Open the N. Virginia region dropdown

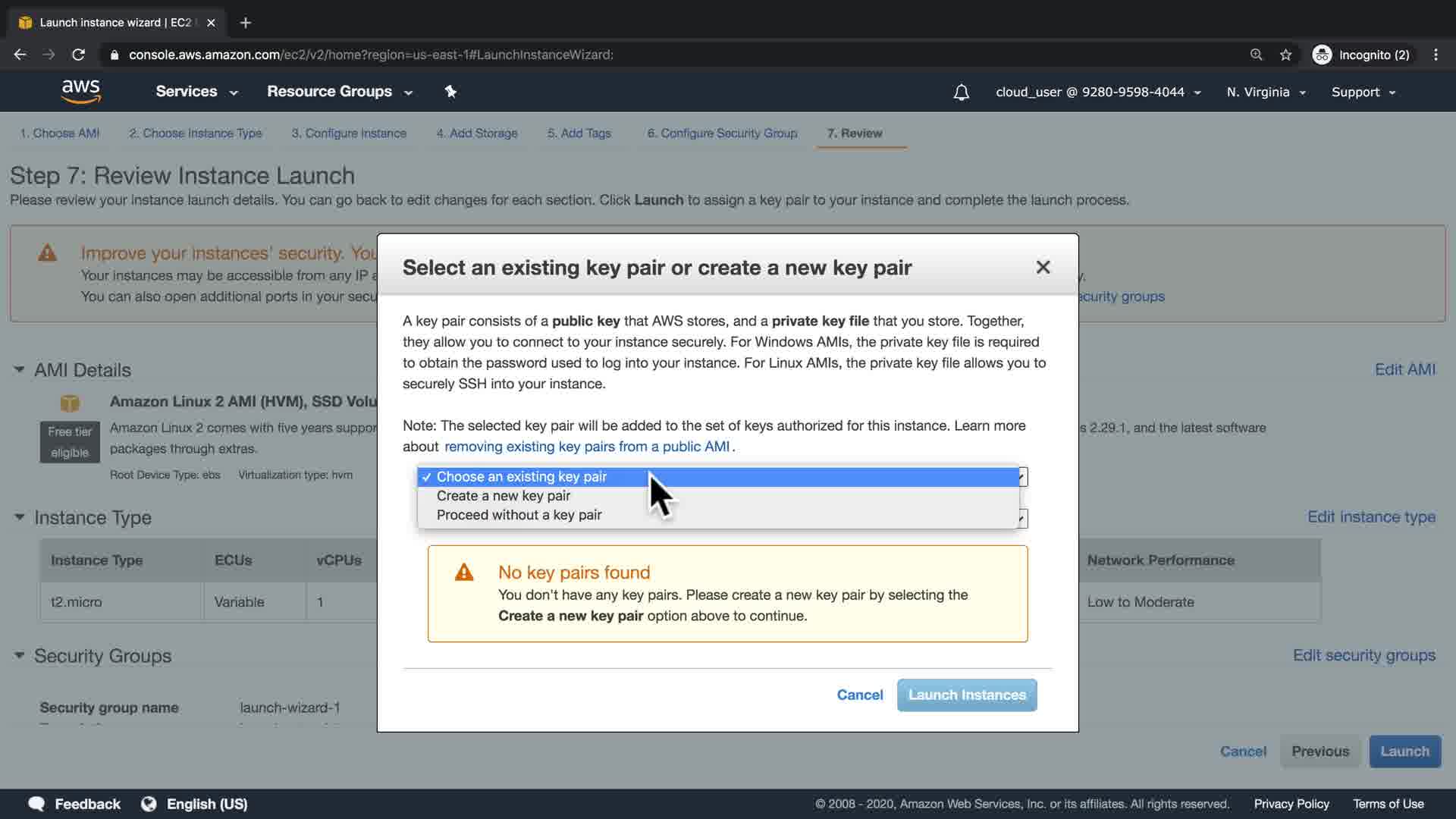click(x=1266, y=93)
